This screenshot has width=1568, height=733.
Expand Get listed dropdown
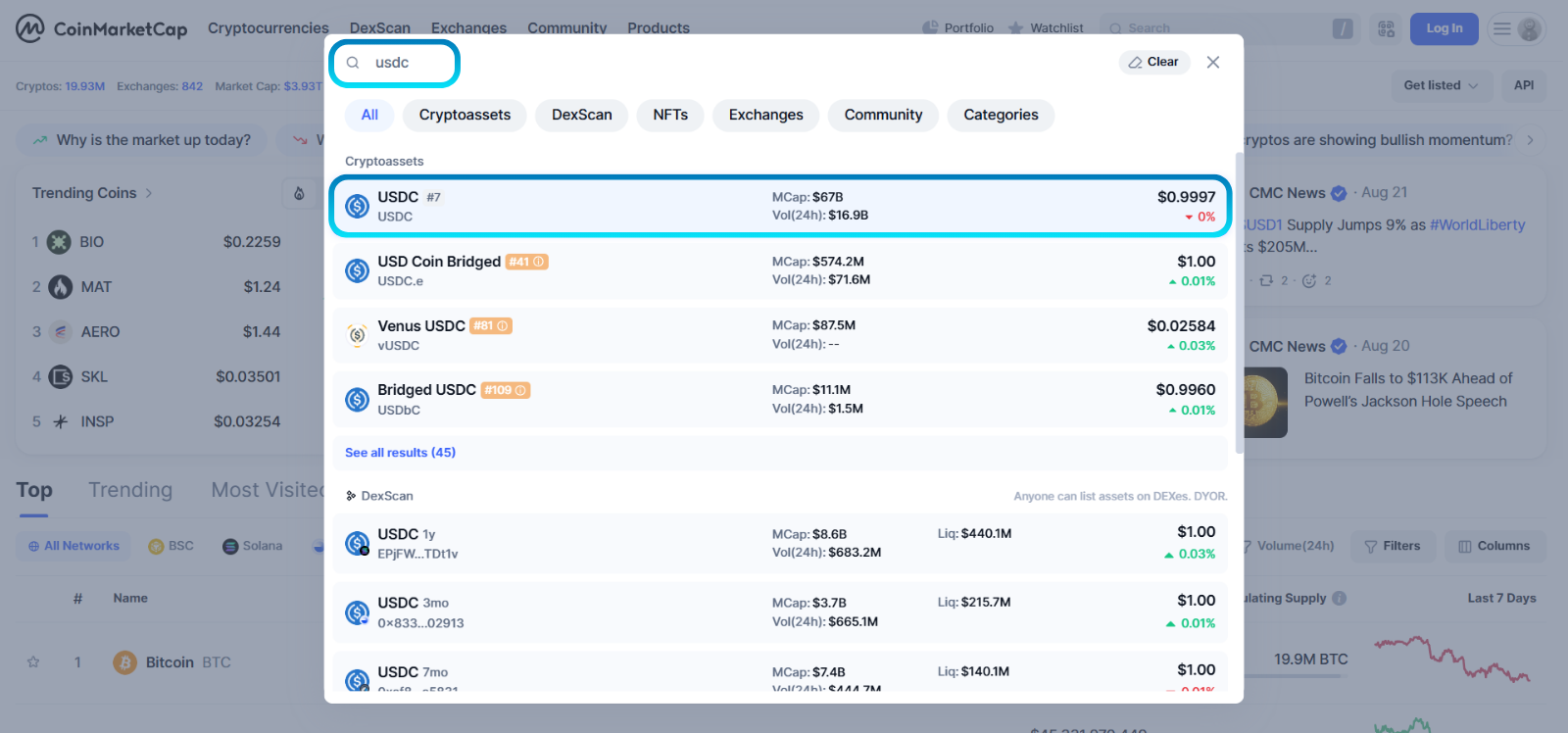(x=1442, y=85)
